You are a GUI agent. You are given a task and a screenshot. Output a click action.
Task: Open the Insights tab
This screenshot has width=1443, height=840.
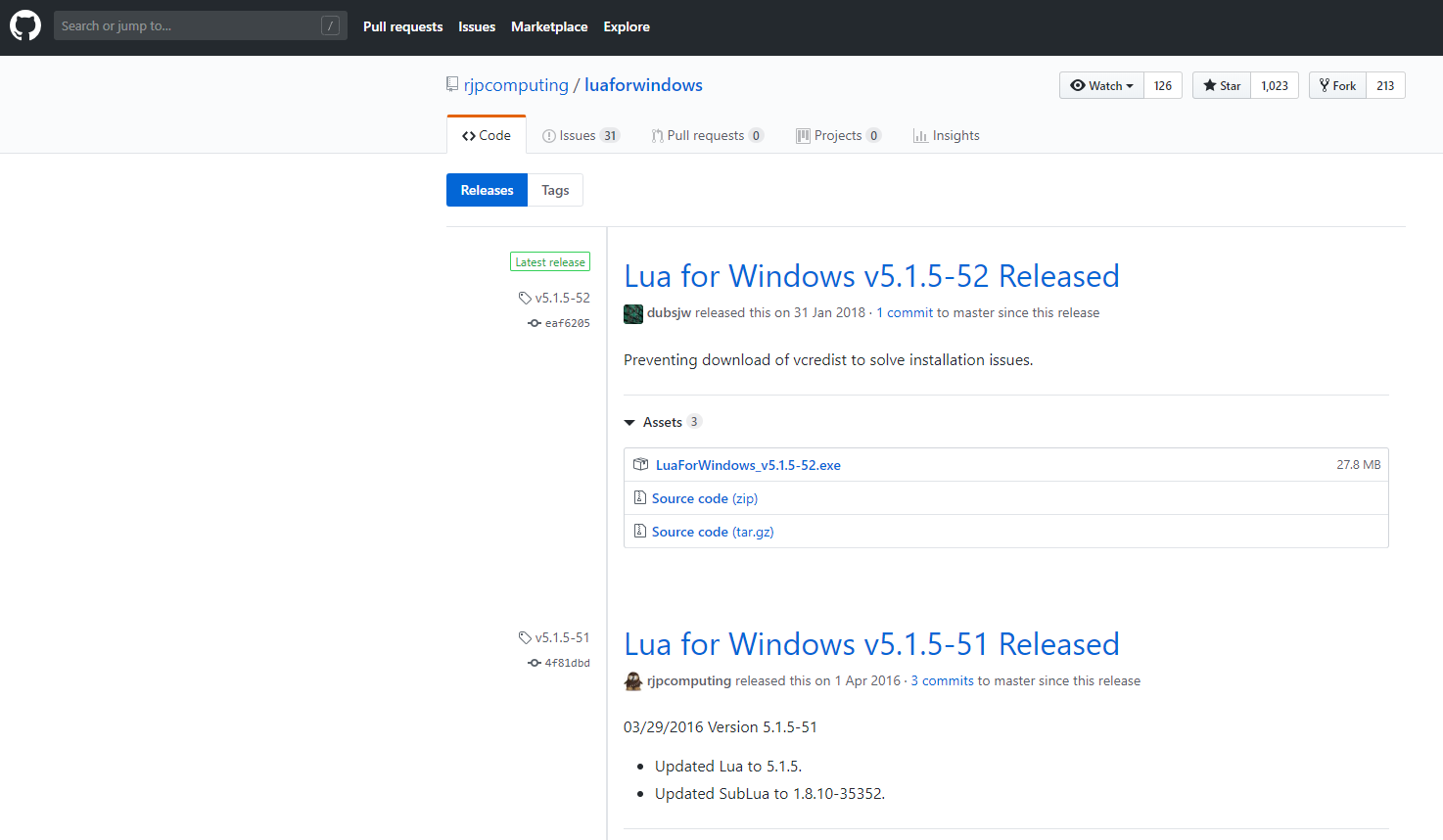pyautogui.click(x=947, y=135)
